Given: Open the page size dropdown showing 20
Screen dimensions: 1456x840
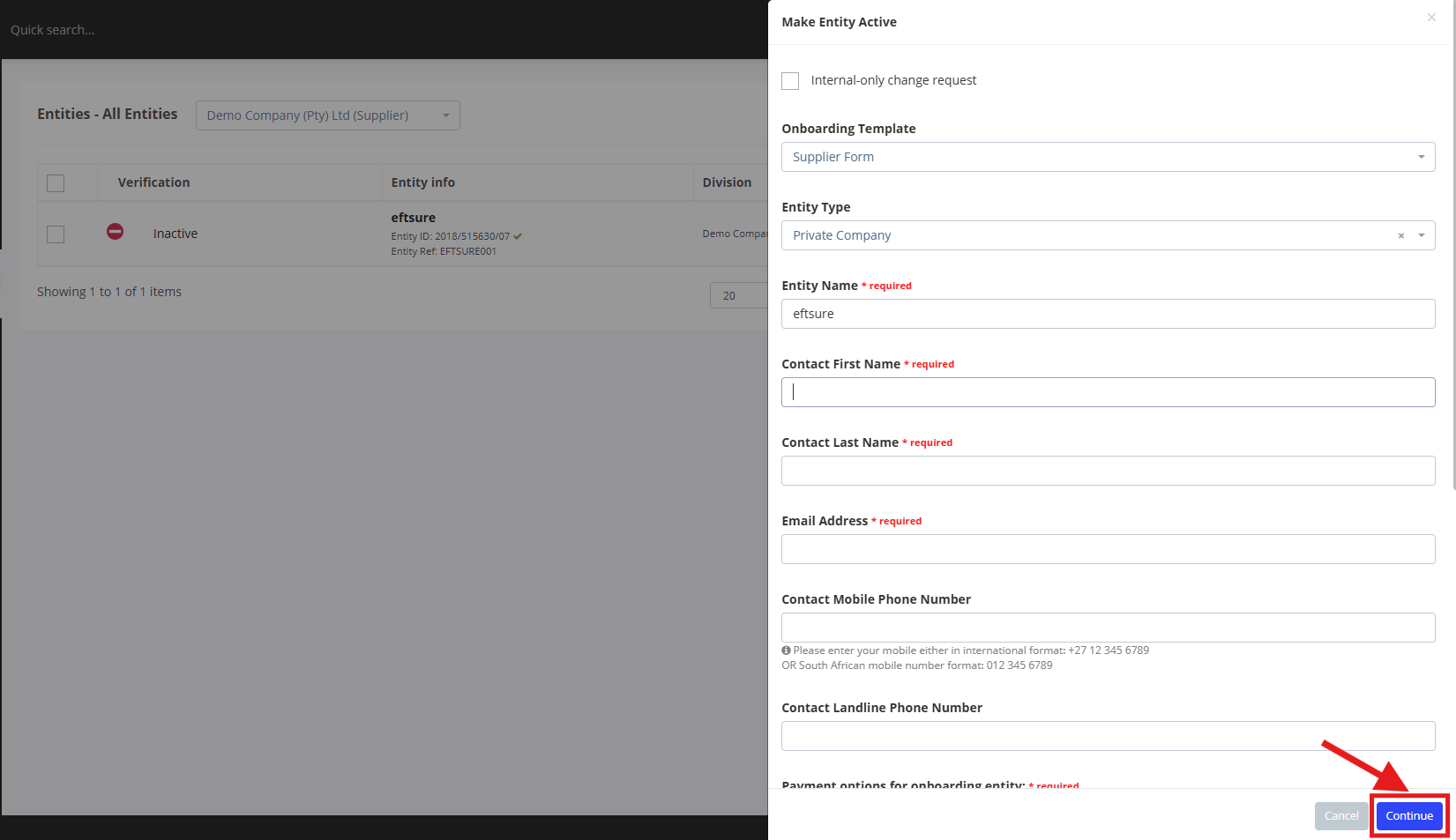Looking at the screenshot, I should point(737,295).
